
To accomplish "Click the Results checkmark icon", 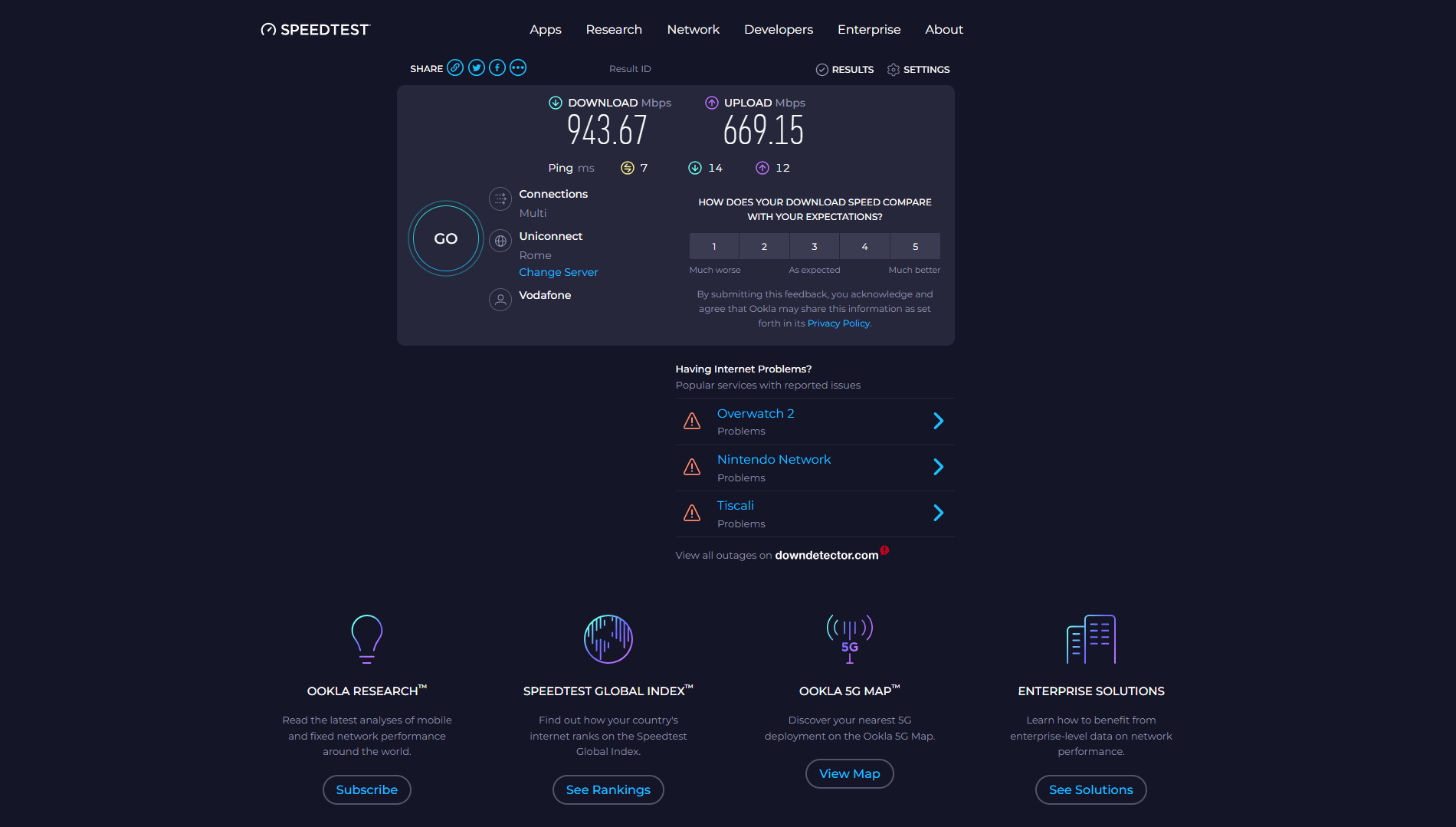I will tap(821, 69).
